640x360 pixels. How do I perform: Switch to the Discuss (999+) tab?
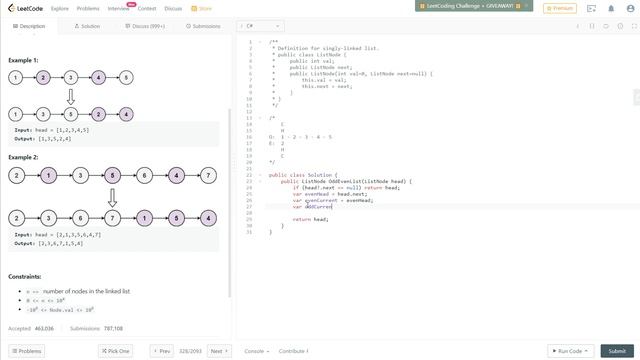click(x=145, y=26)
